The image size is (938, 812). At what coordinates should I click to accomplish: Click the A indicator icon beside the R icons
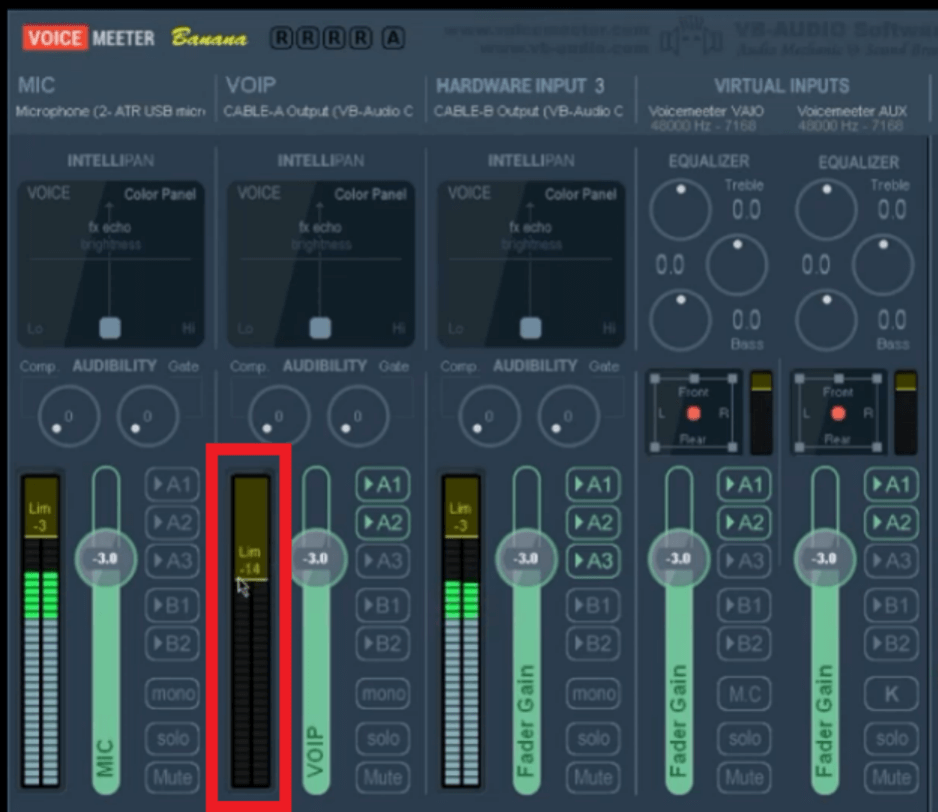click(393, 38)
